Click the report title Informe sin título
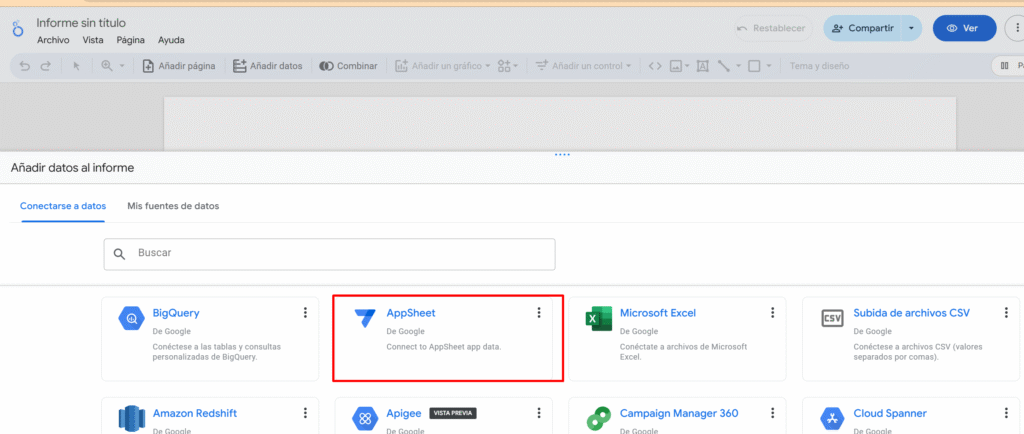This screenshot has height=434, width=1024. [x=81, y=23]
